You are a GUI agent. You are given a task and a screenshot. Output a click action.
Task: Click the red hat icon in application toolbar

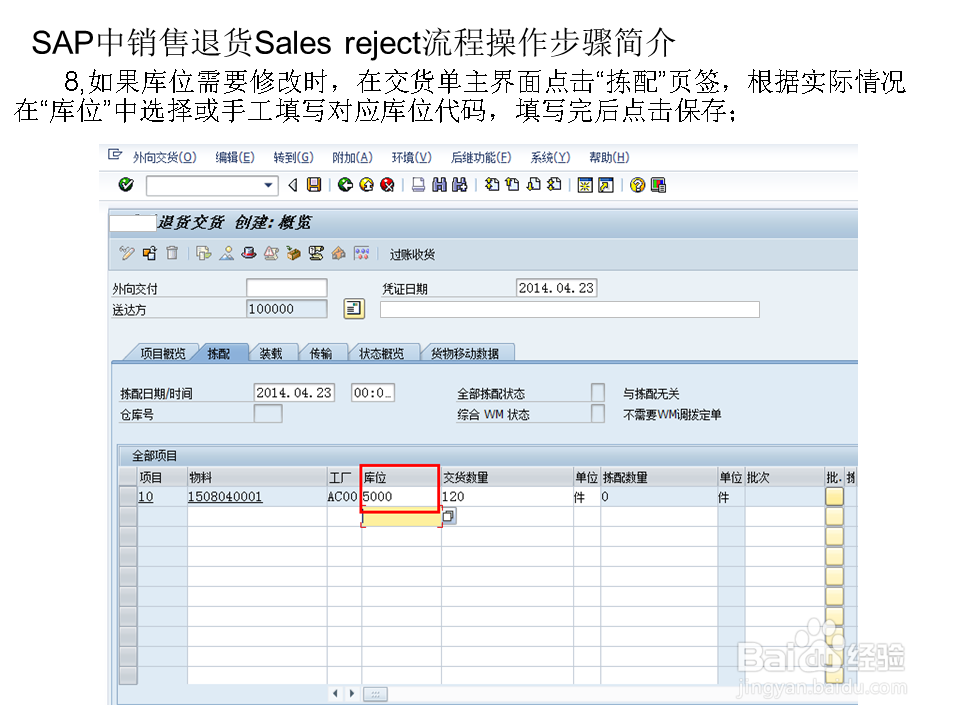coord(249,253)
